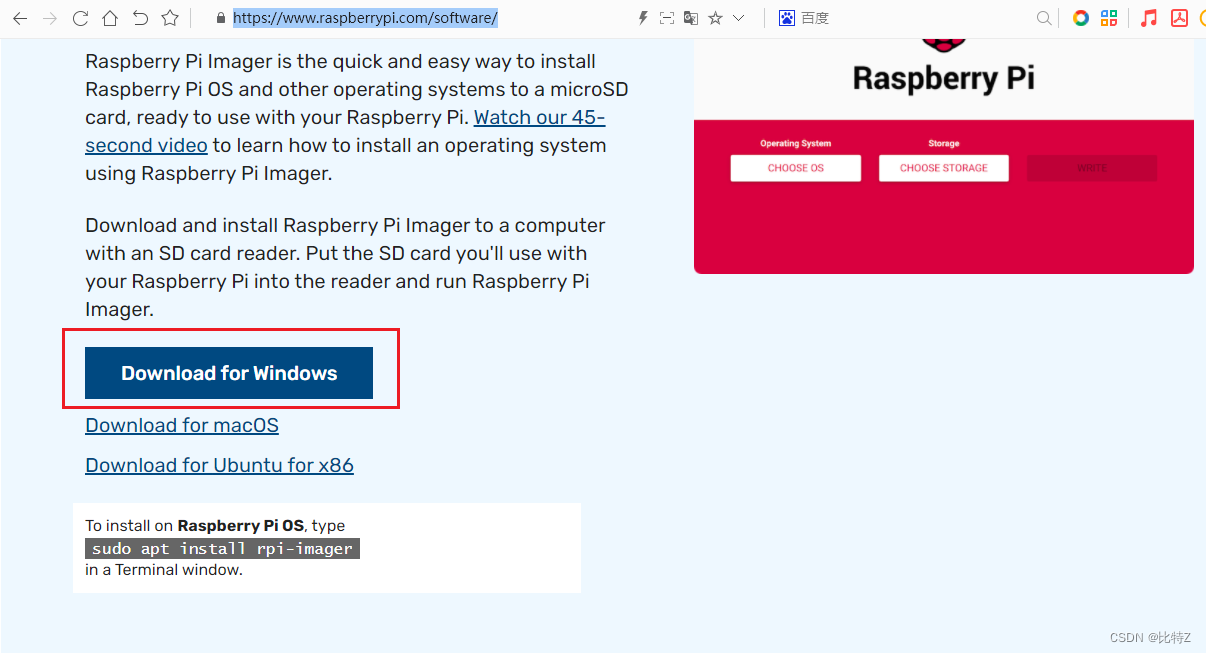
Task: Click the WRITE button in Imager preview
Action: tap(1092, 168)
